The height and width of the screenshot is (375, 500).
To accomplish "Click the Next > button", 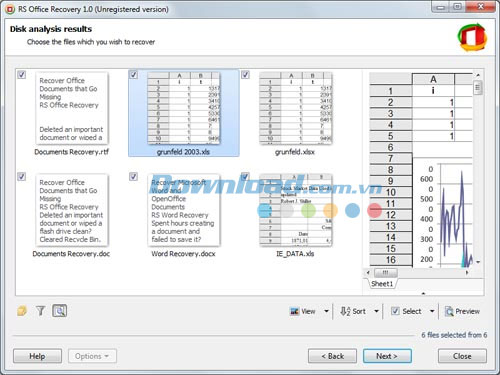I will tap(387, 356).
